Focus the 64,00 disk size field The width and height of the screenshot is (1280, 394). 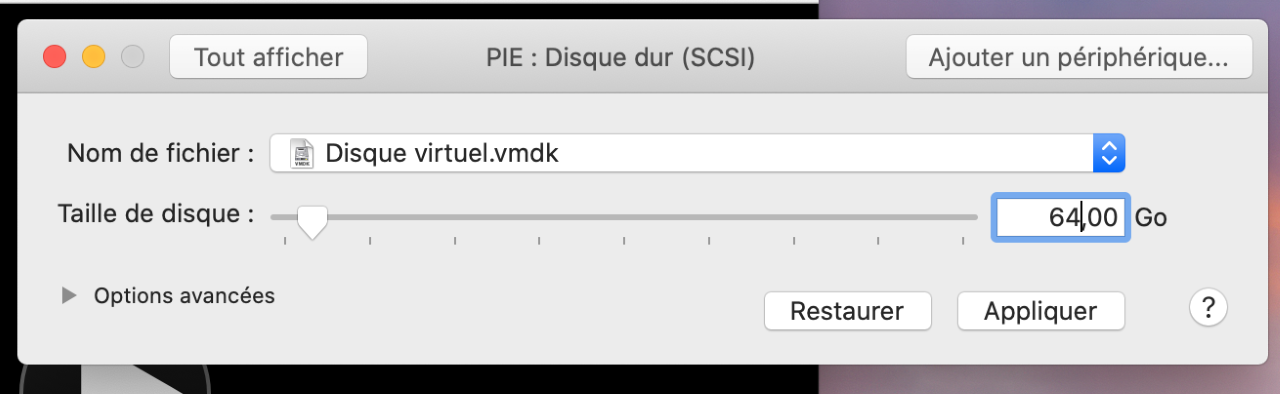tap(1061, 217)
